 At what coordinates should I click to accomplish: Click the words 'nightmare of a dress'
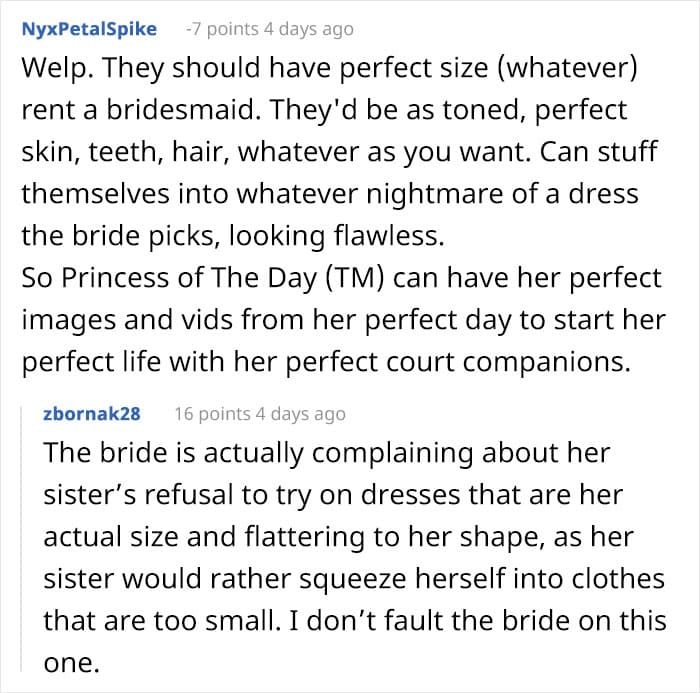(x=502, y=194)
